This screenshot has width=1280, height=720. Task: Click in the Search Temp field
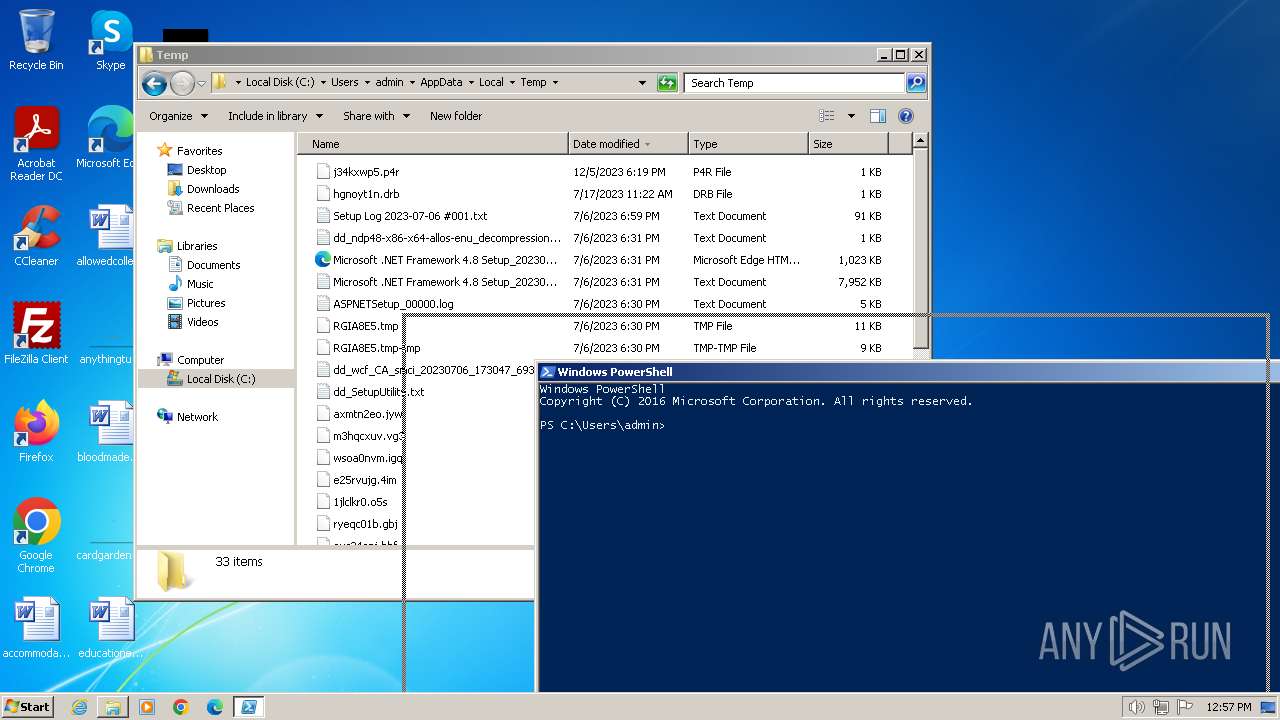point(795,83)
